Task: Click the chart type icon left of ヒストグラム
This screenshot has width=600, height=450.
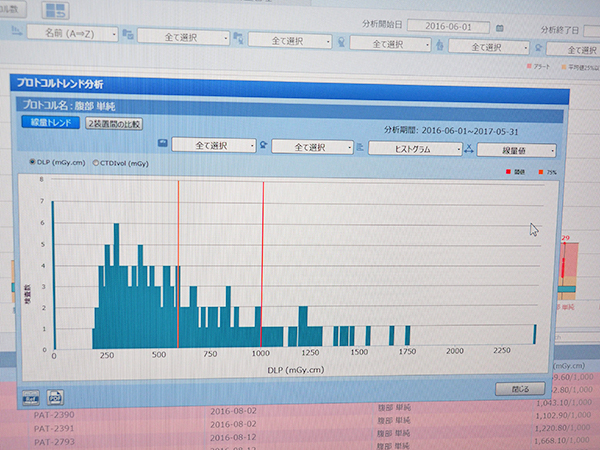Action: (359, 147)
